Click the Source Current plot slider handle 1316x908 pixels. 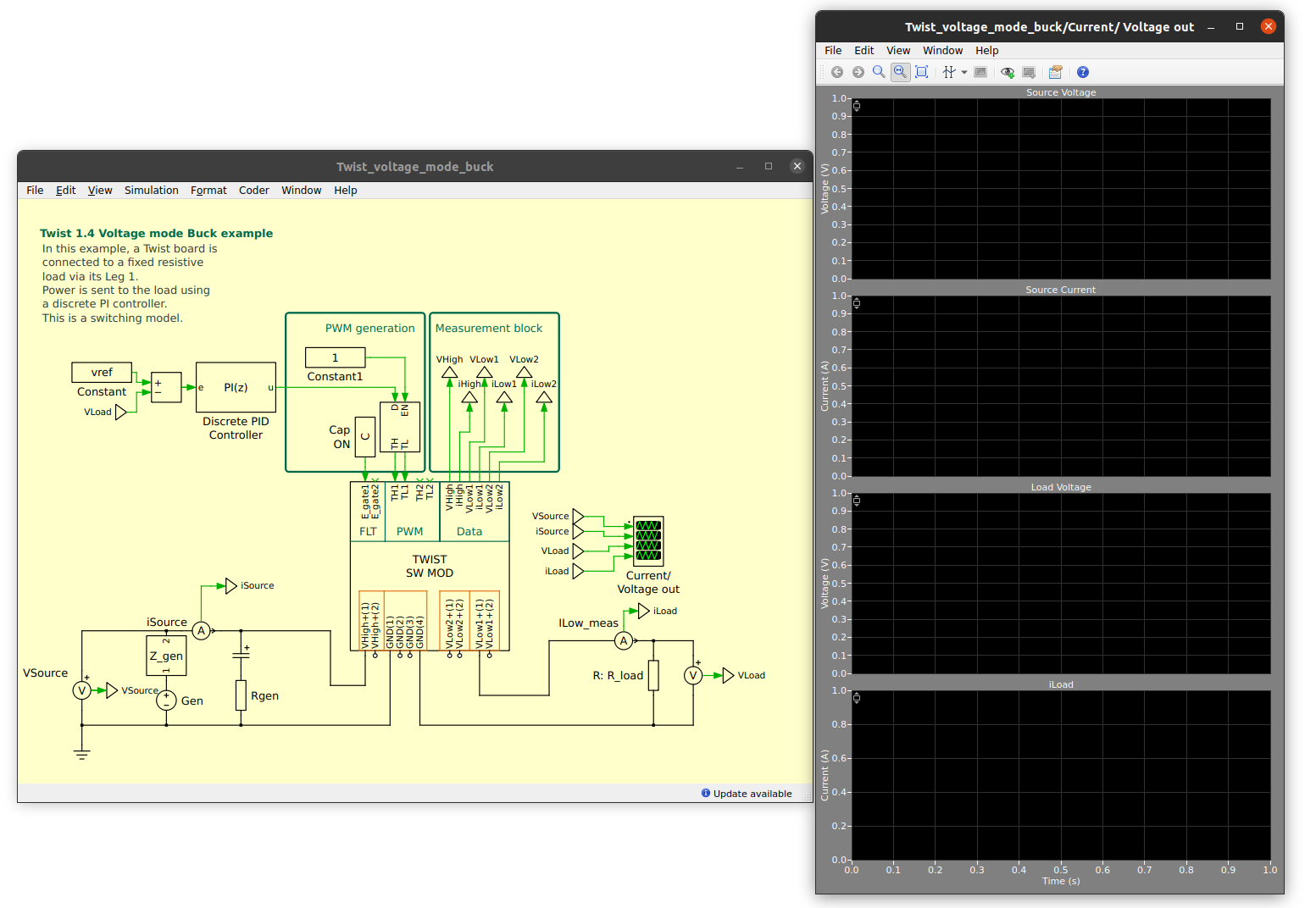[x=857, y=303]
